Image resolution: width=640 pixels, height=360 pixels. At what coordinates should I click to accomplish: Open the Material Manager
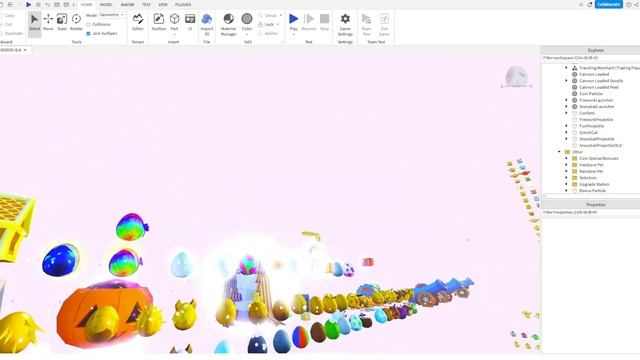[x=229, y=24]
